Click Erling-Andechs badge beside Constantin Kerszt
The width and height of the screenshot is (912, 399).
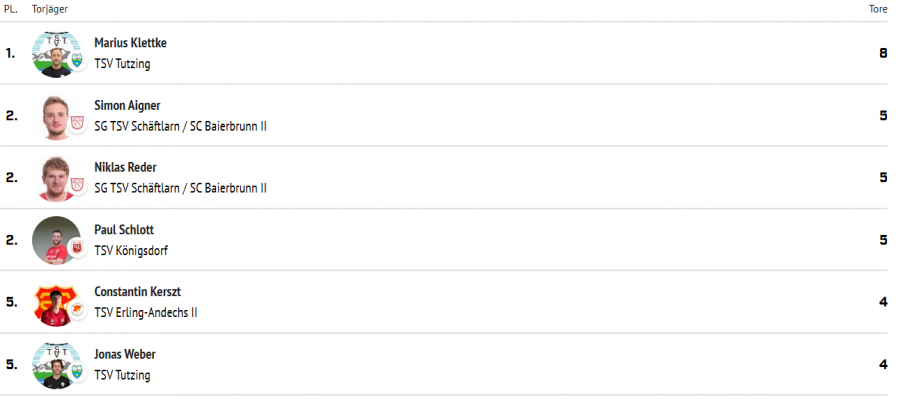77,310
